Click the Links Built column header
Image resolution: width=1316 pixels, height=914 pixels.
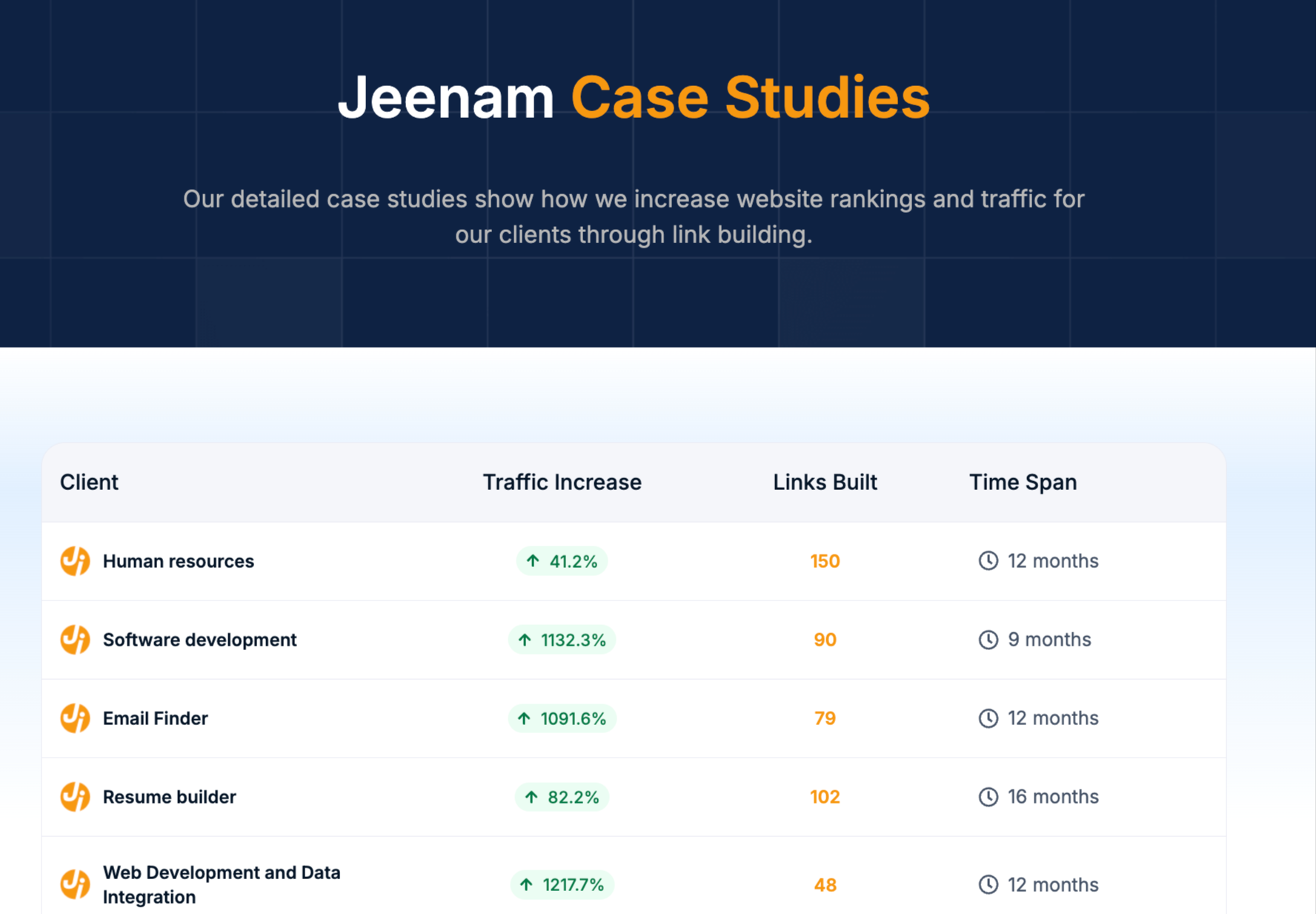coord(825,483)
